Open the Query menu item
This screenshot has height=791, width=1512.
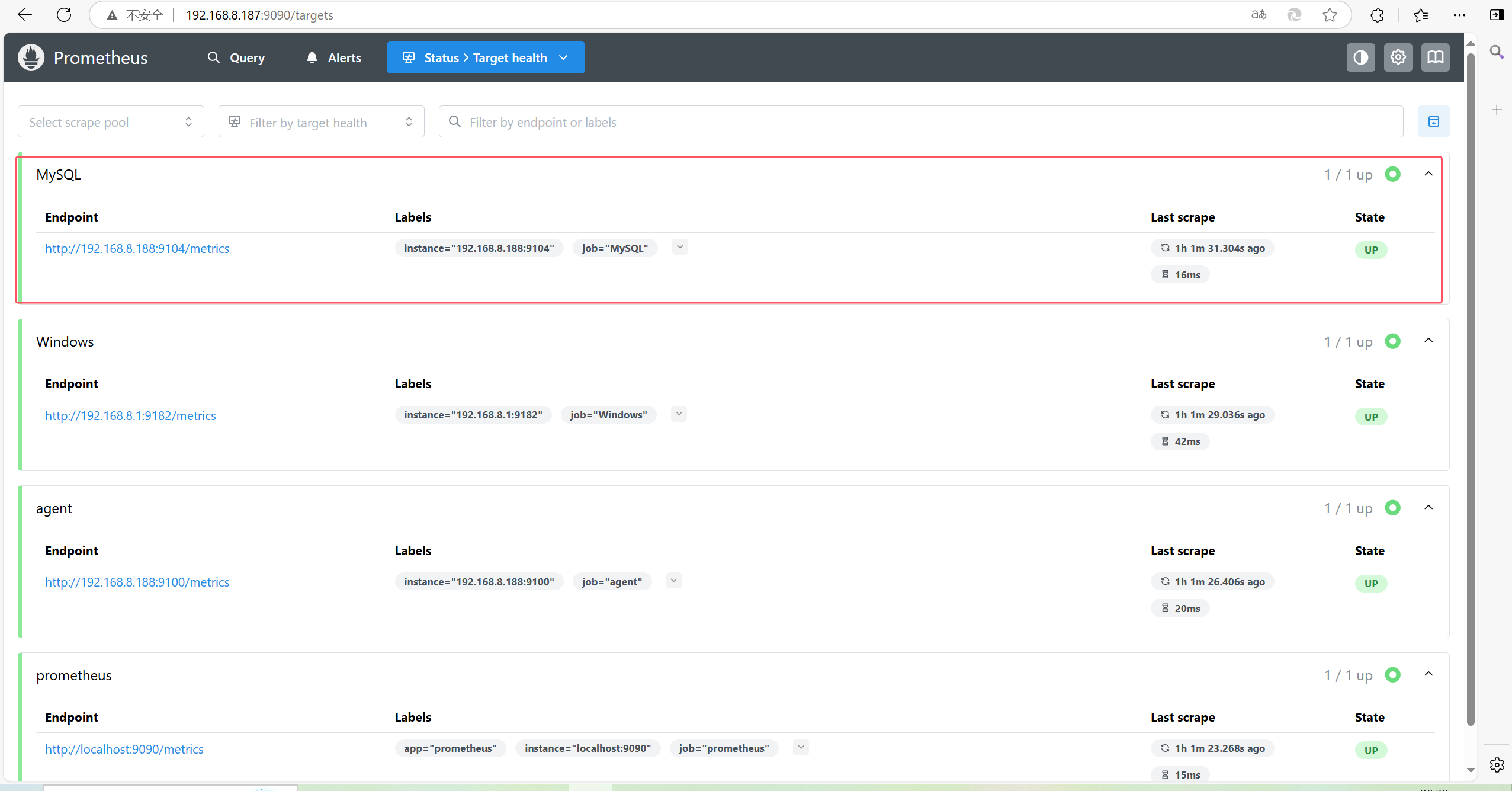click(x=236, y=57)
